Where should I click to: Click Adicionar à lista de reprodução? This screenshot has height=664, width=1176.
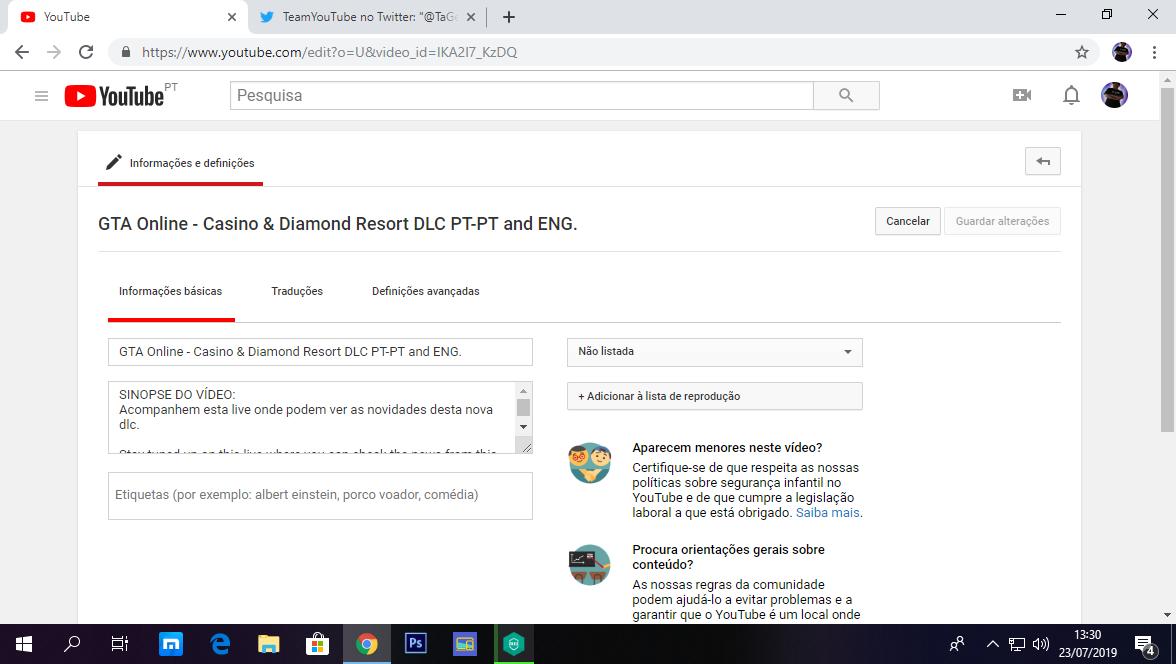715,396
